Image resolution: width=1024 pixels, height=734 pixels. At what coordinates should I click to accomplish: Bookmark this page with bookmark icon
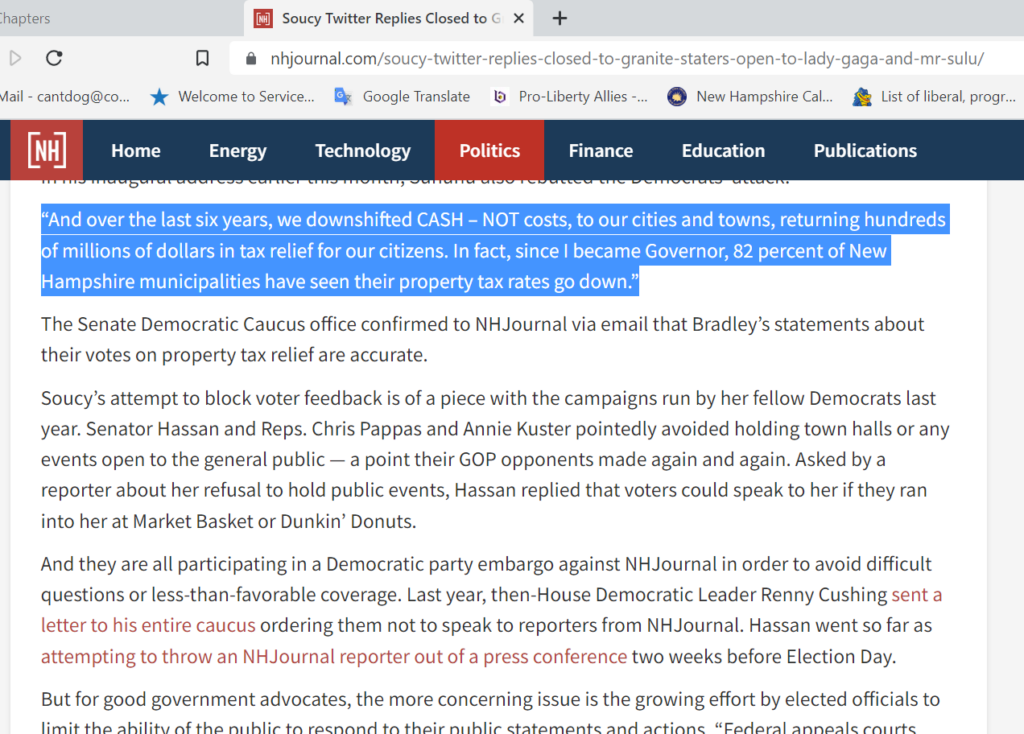tap(202, 58)
